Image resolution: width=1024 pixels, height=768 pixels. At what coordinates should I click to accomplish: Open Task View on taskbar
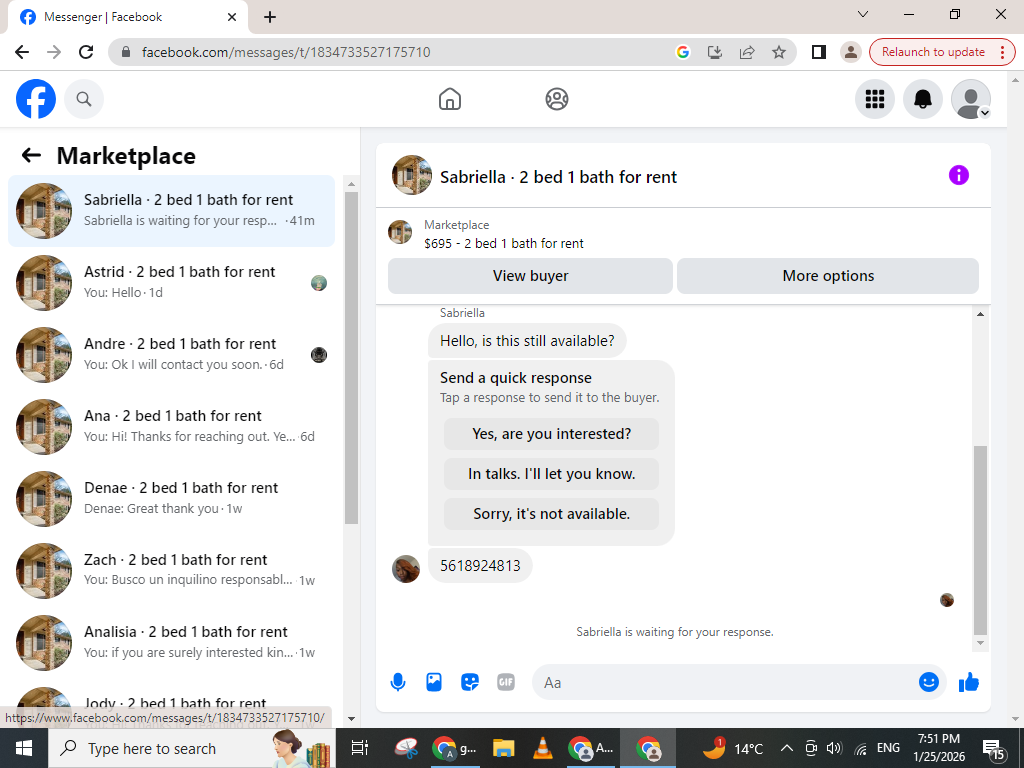pos(359,748)
